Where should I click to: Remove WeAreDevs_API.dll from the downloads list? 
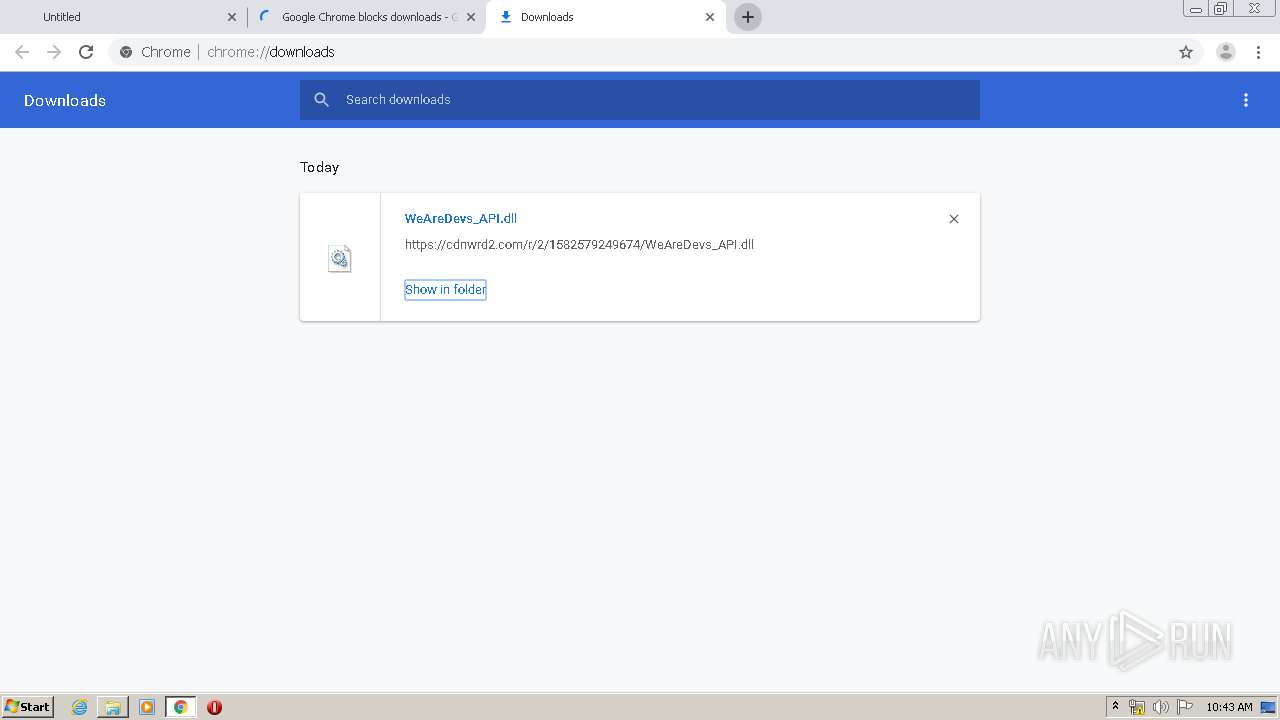(x=954, y=219)
